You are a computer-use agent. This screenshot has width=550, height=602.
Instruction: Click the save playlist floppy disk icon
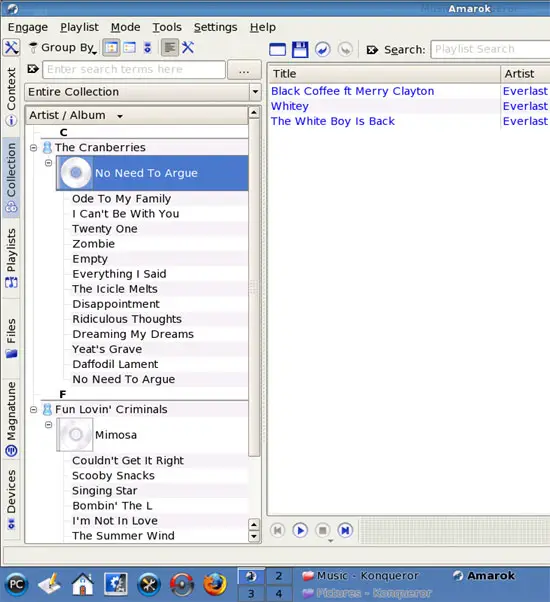click(300, 50)
